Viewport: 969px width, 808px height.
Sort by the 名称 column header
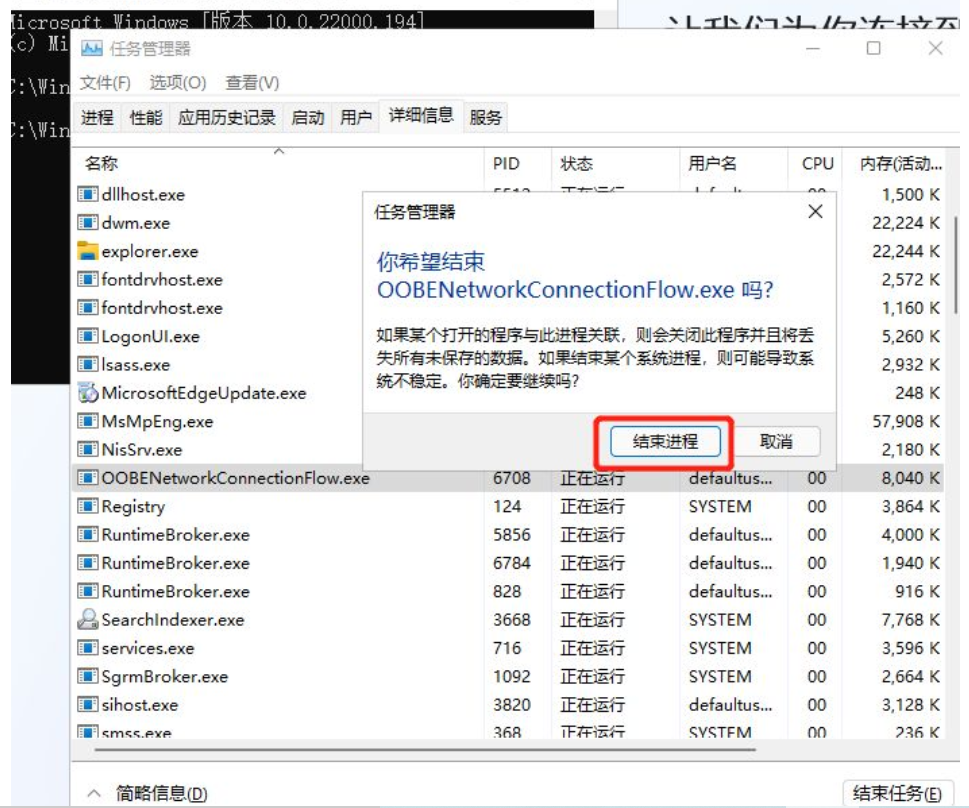pos(101,163)
